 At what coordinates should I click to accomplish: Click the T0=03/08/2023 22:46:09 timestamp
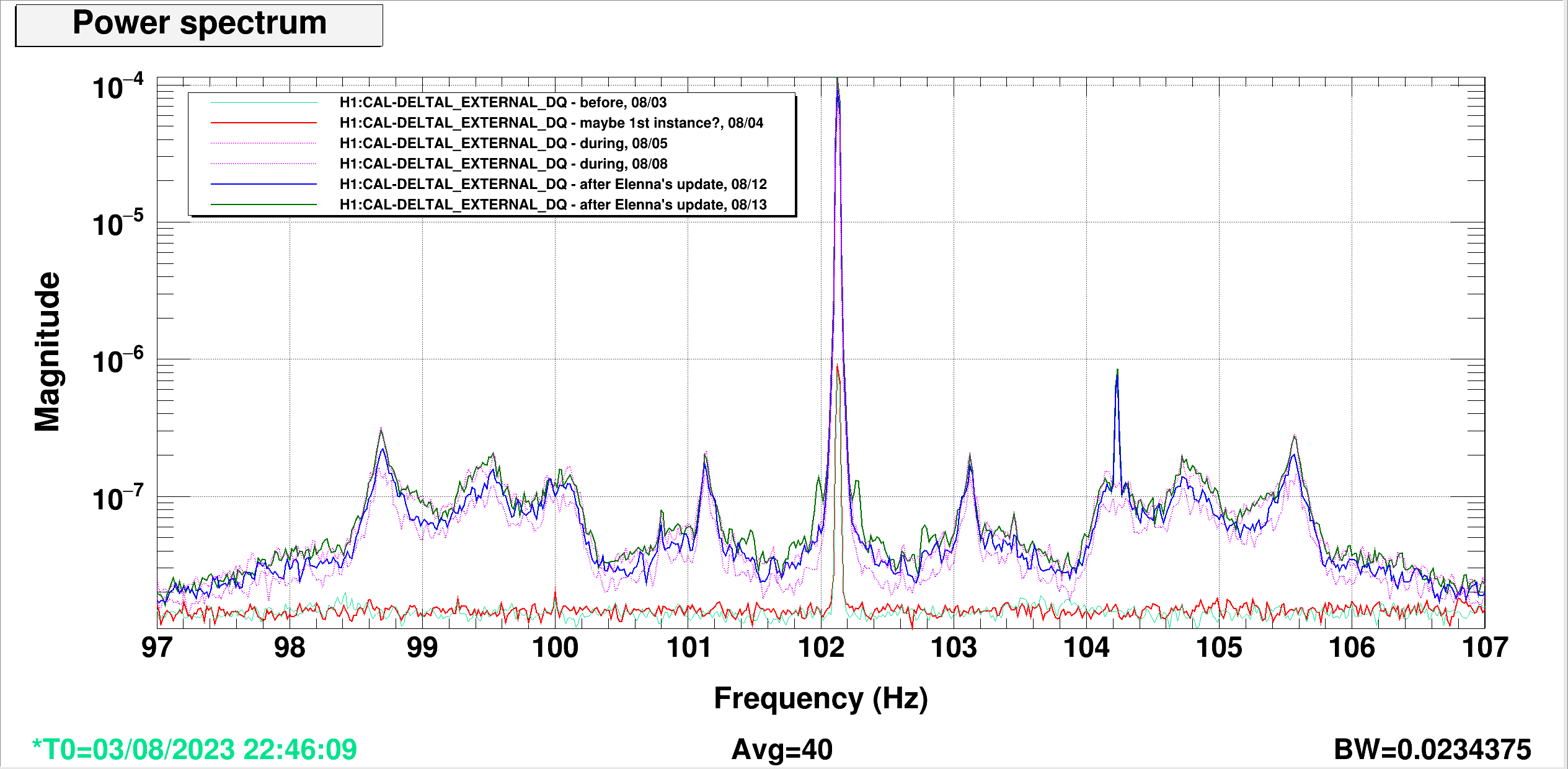point(195,749)
